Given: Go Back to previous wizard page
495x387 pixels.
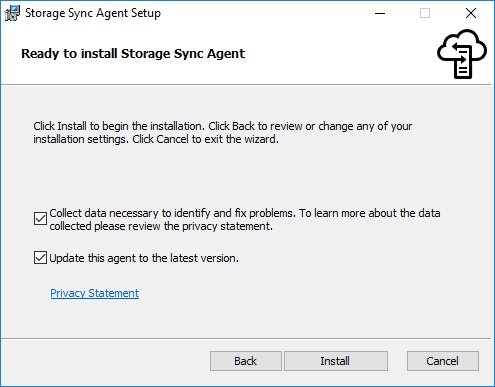Looking at the screenshot, I should point(246,361).
